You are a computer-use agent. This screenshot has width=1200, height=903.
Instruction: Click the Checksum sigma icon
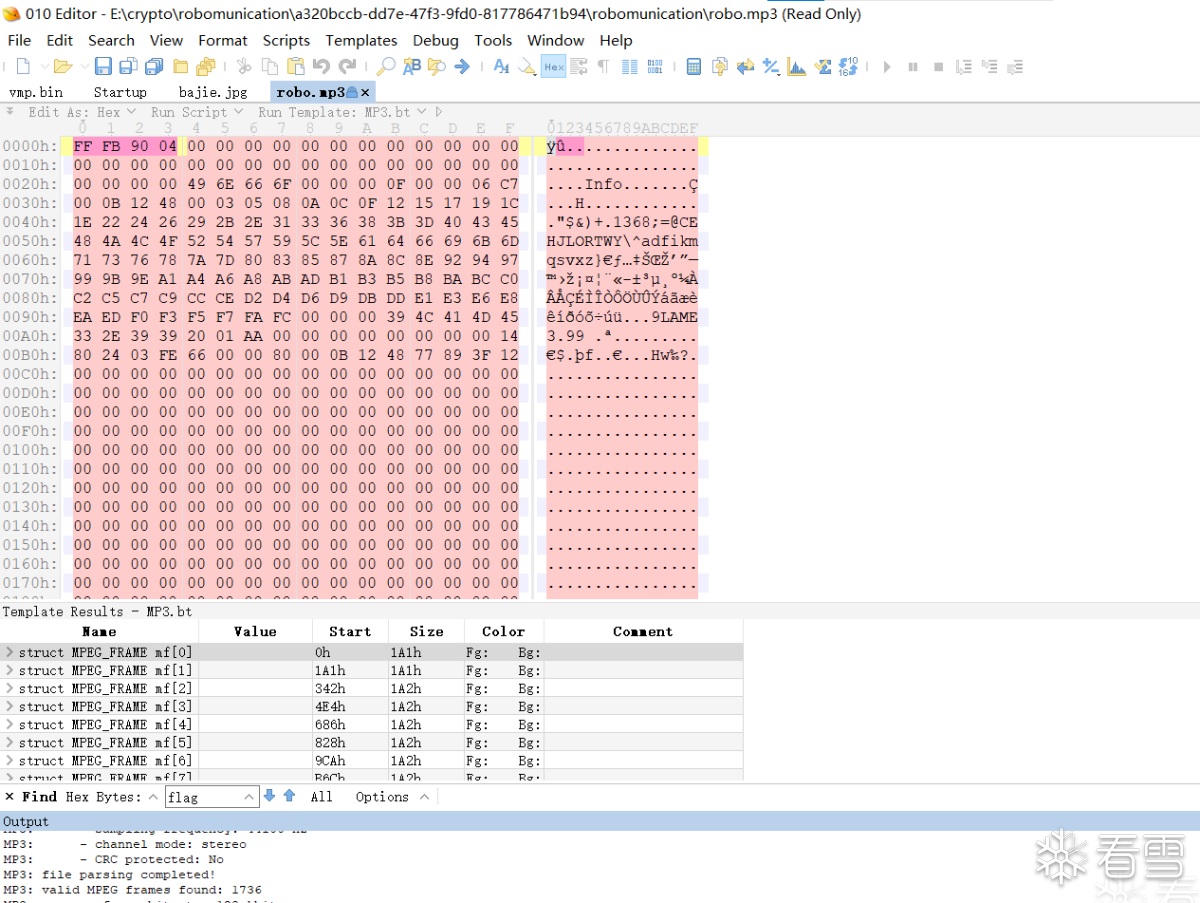(x=823, y=67)
